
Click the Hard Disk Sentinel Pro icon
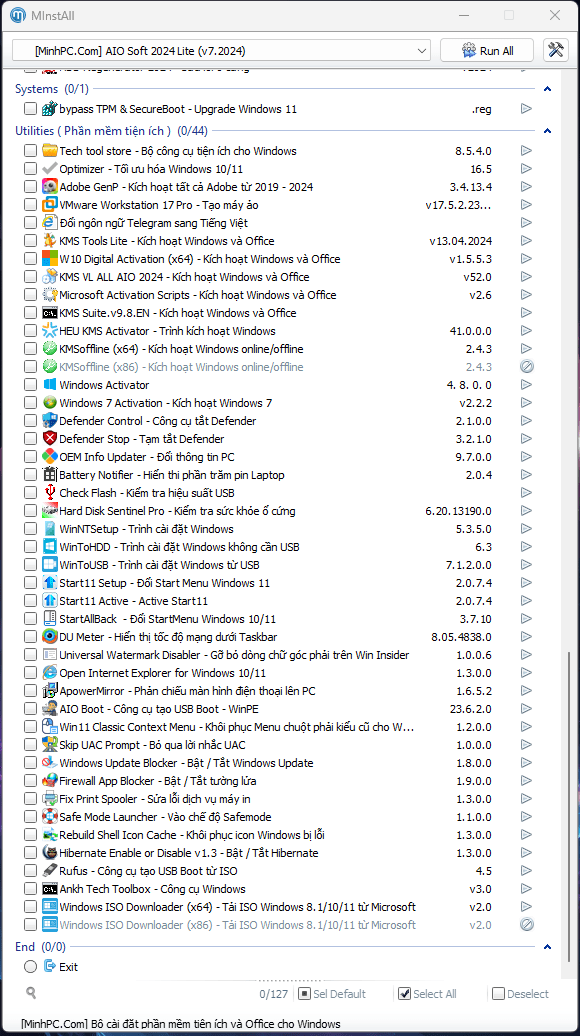click(x=50, y=511)
